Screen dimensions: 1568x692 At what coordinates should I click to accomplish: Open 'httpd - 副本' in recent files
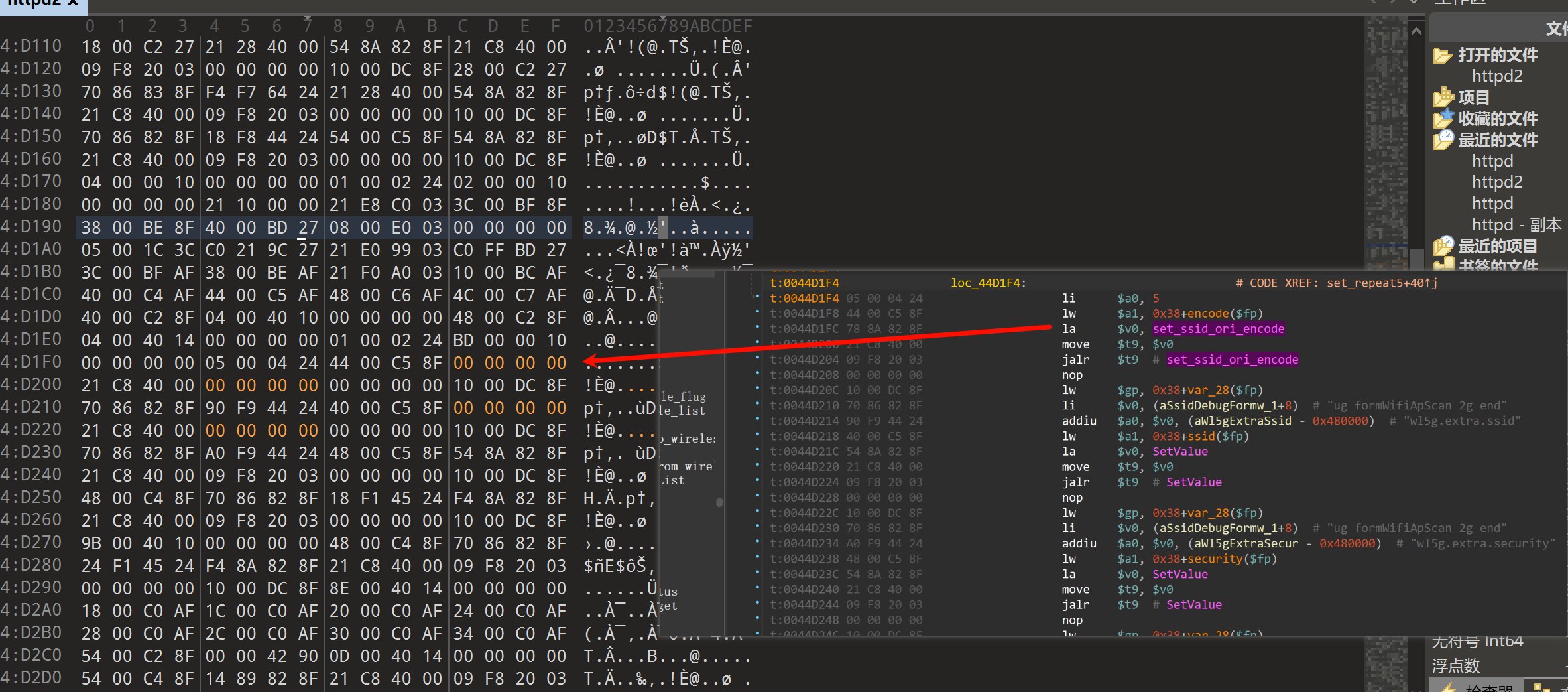coord(1516,225)
